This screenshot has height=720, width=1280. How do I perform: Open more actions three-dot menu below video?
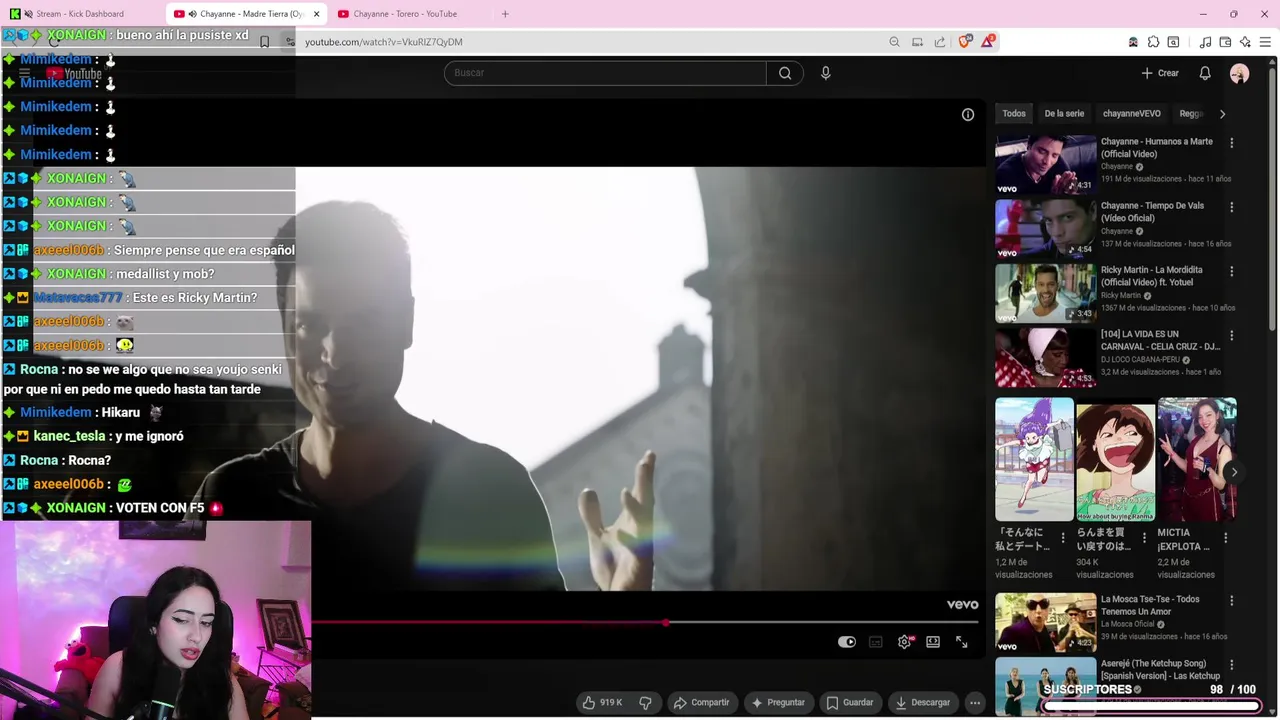pyautogui.click(x=975, y=702)
